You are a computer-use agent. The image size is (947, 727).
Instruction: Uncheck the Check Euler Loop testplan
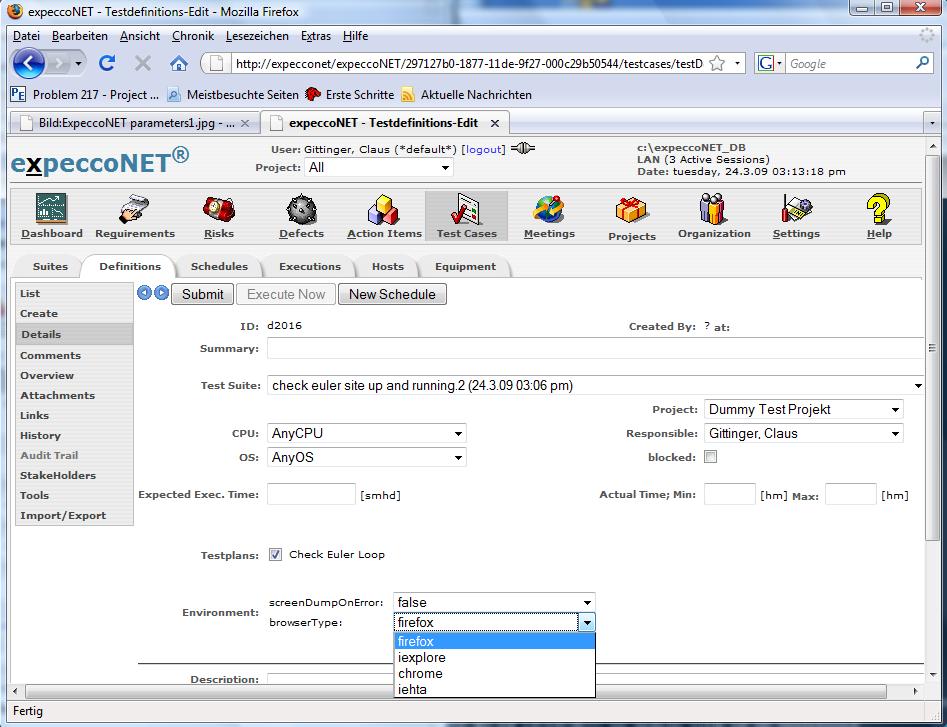coord(276,555)
